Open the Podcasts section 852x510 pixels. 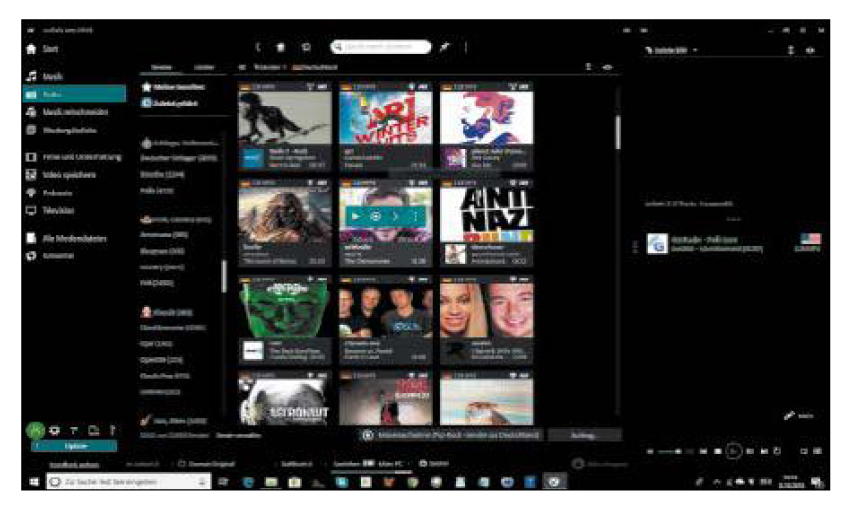[49, 193]
